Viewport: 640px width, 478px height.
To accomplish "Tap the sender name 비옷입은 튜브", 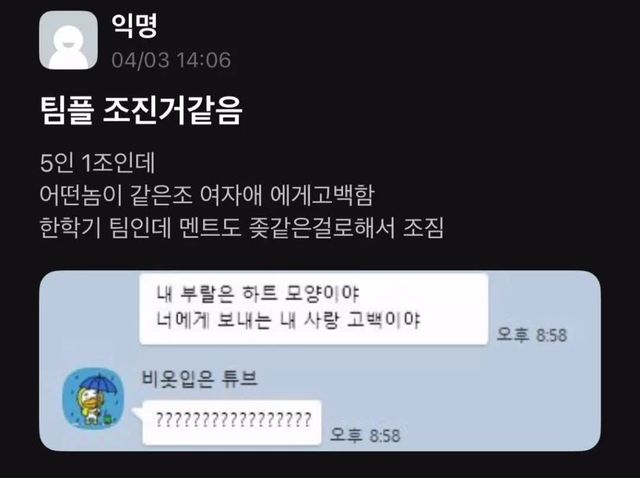I will pos(200,378).
